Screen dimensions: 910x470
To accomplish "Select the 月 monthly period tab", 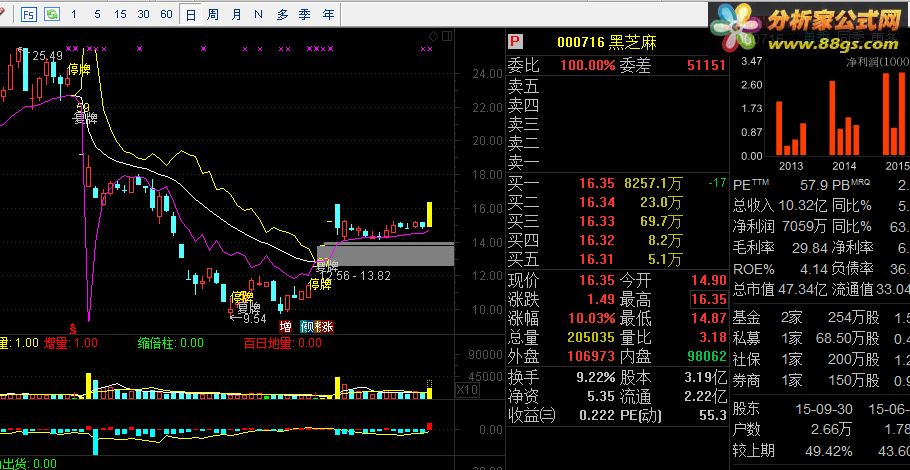I will click(x=236, y=15).
